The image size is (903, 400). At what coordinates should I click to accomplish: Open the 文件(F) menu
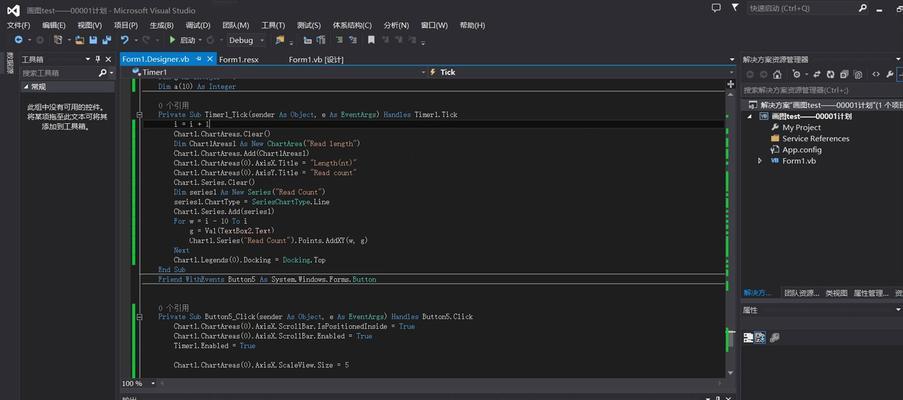click(x=18, y=25)
